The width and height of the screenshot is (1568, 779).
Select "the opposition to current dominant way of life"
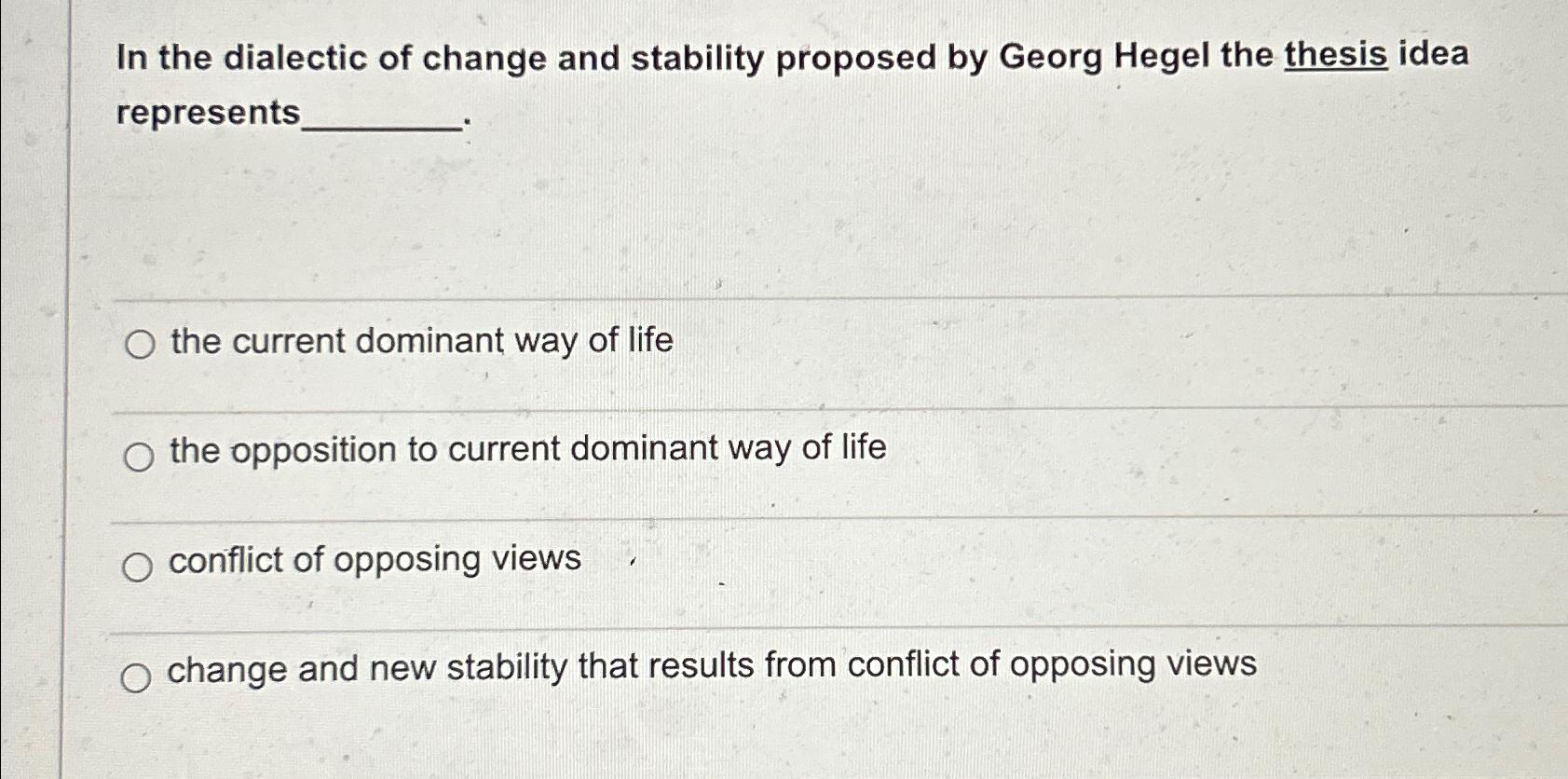tap(526, 450)
